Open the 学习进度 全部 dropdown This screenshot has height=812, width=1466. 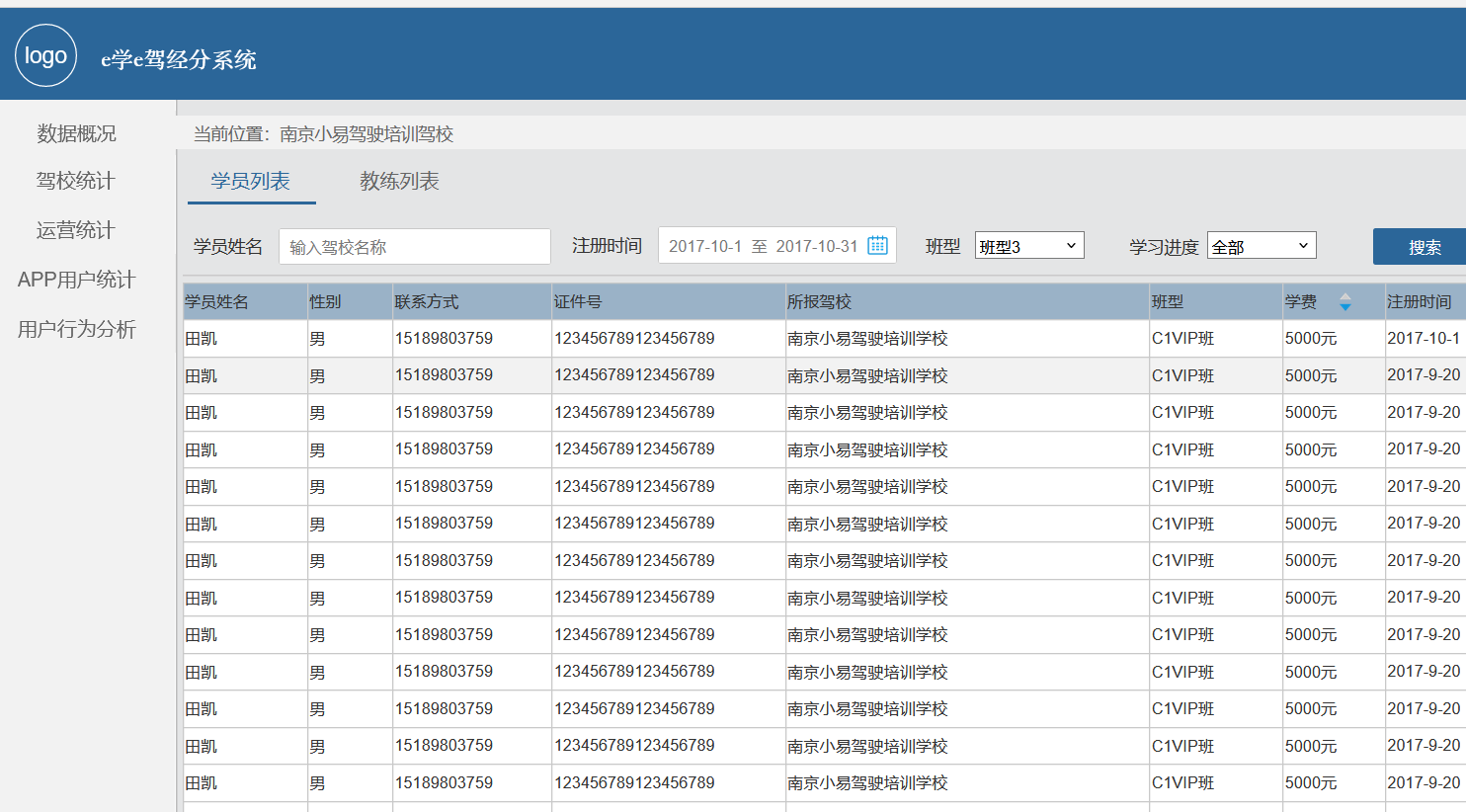1262,245
